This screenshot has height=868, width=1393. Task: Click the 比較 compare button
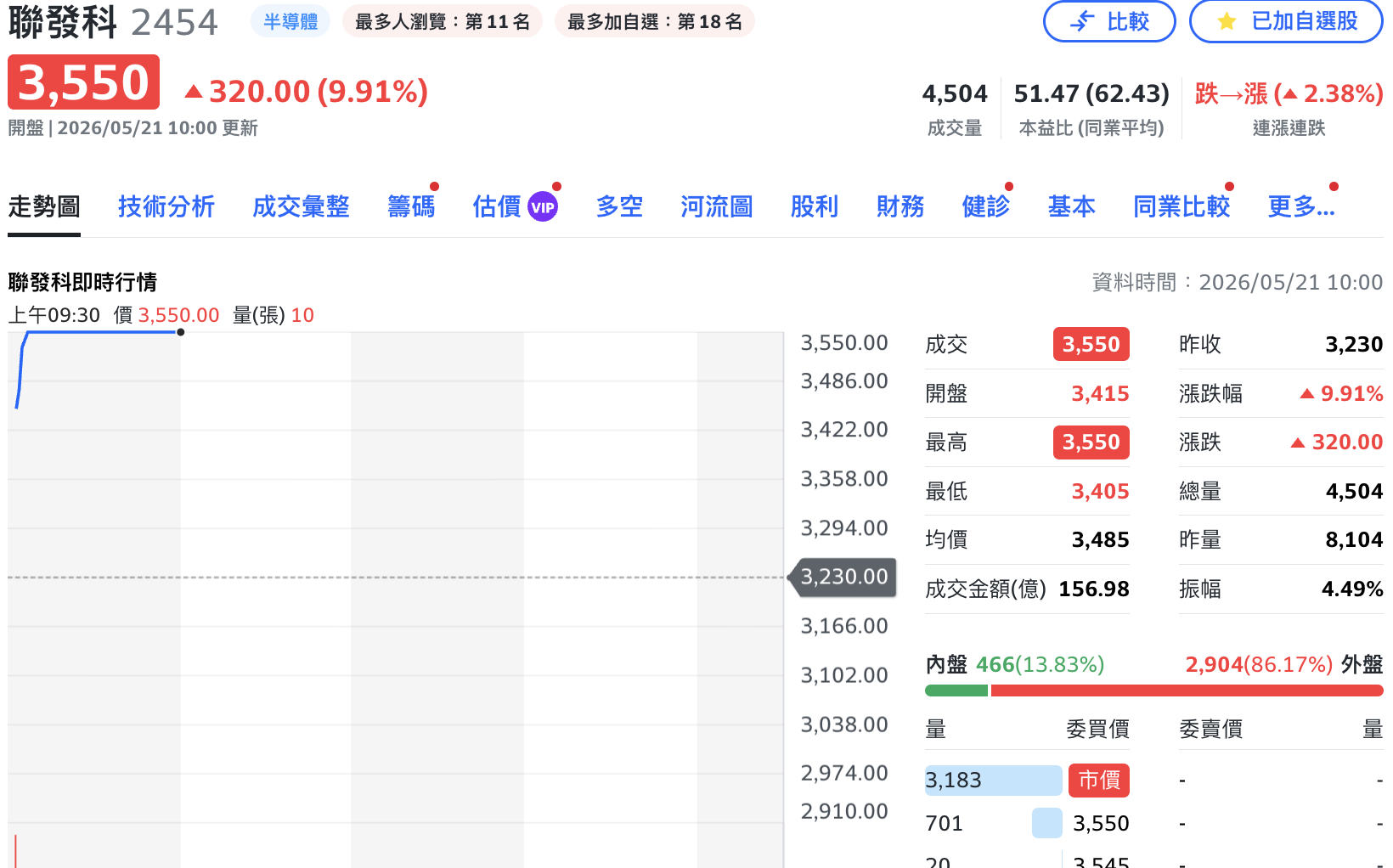pyautogui.click(x=1109, y=21)
